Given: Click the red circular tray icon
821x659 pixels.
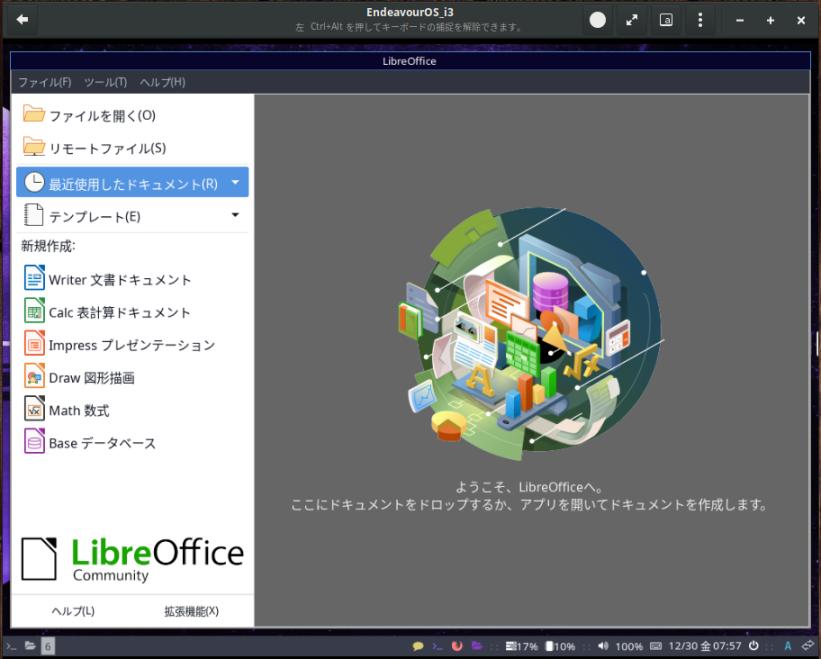Looking at the screenshot, I should (457, 646).
